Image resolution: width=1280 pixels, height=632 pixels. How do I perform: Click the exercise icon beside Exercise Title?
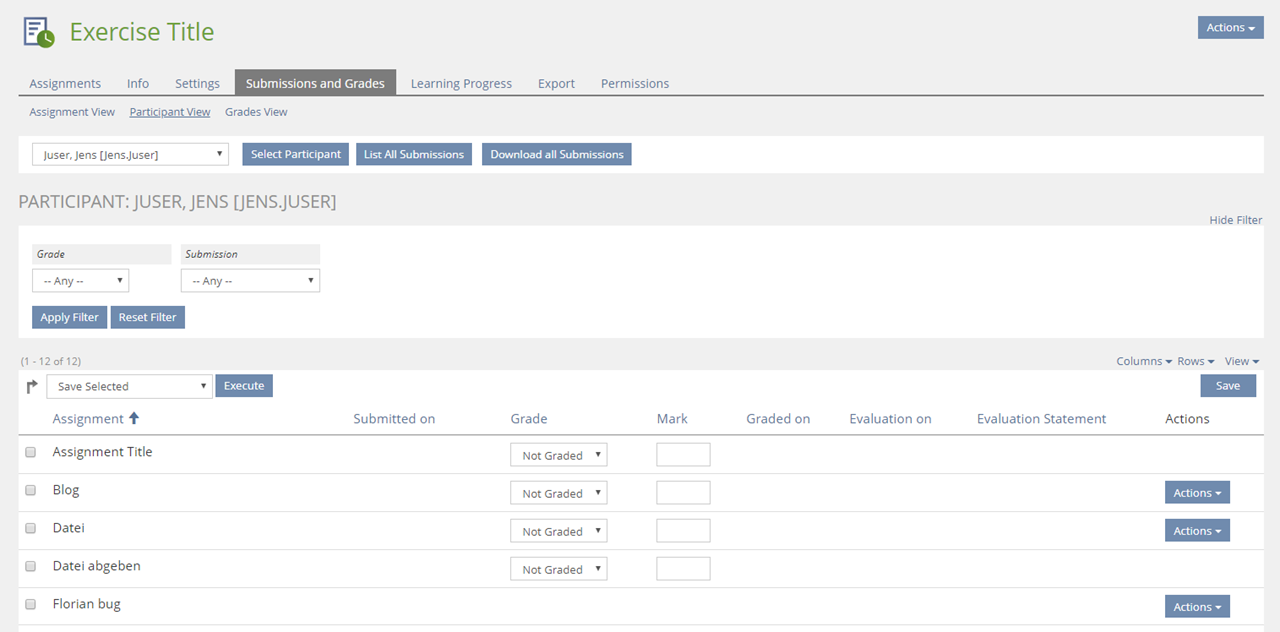[39, 32]
